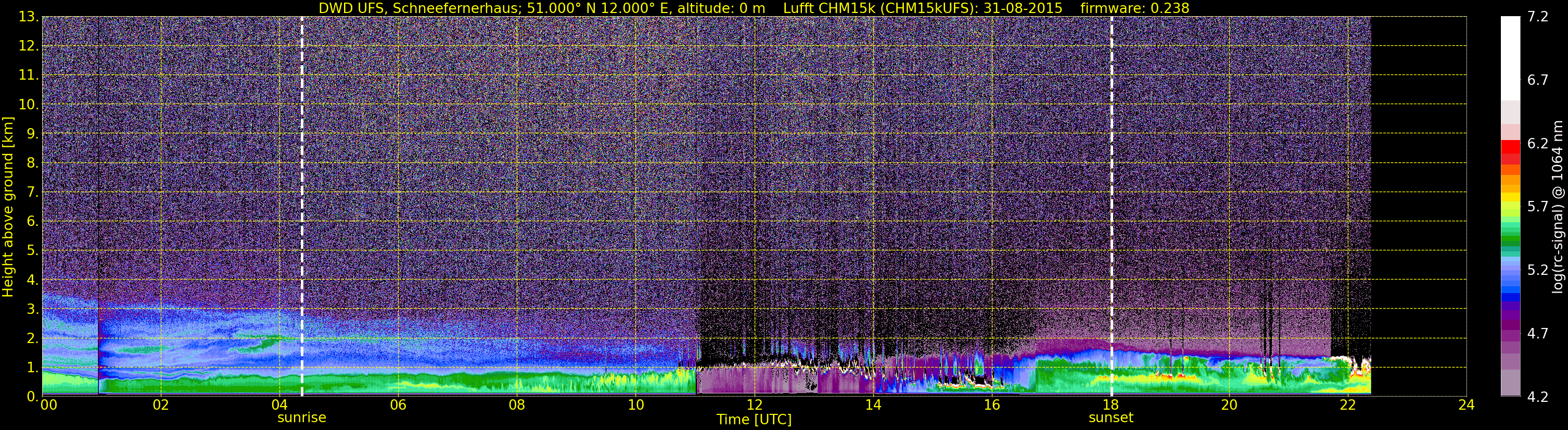The height and width of the screenshot is (430, 1568).
Task: Click the 13 km tick label on height axis
Action: click(28, 17)
